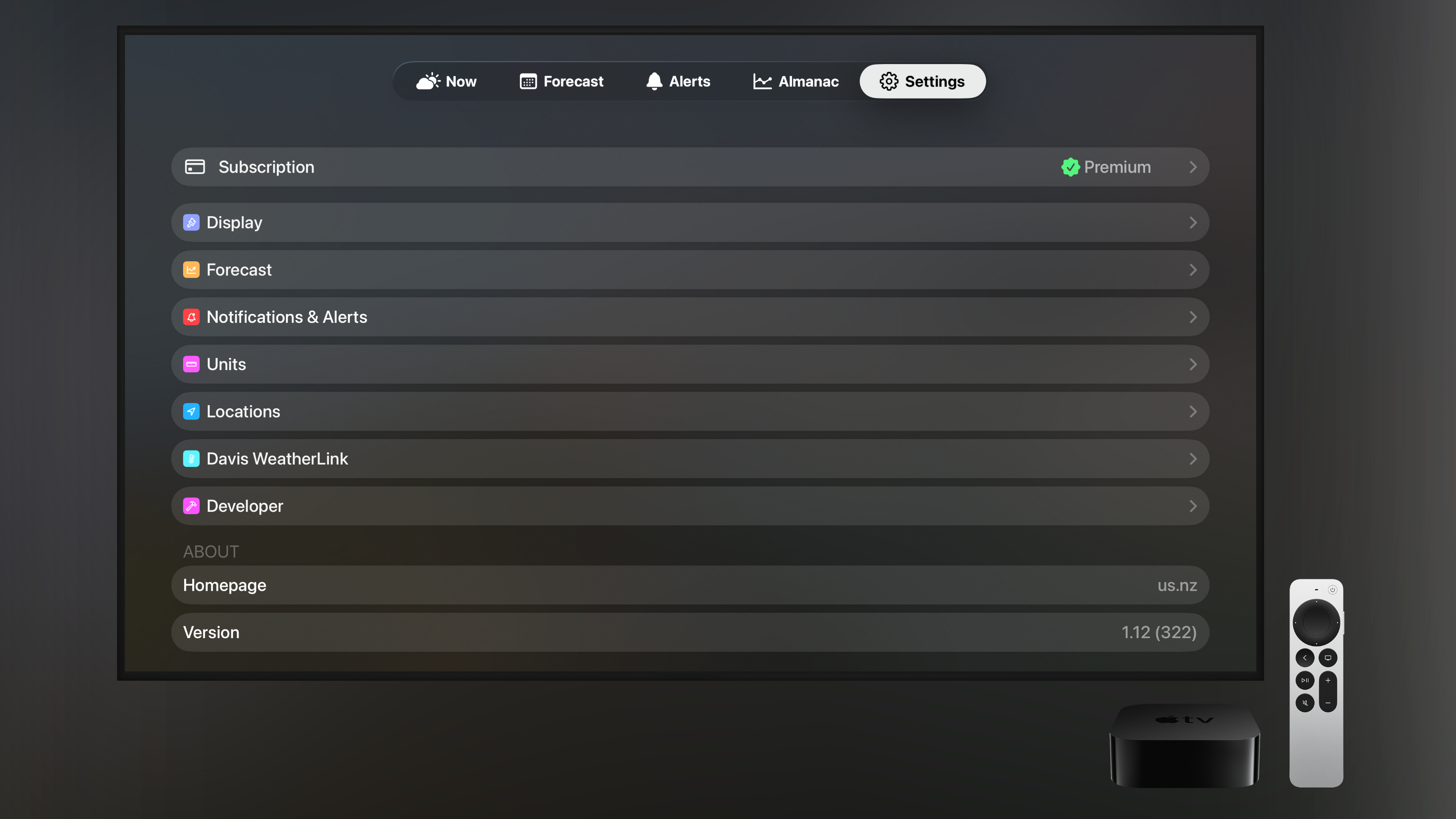Click the thermometer Davis WeatherLink icon

(191, 458)
